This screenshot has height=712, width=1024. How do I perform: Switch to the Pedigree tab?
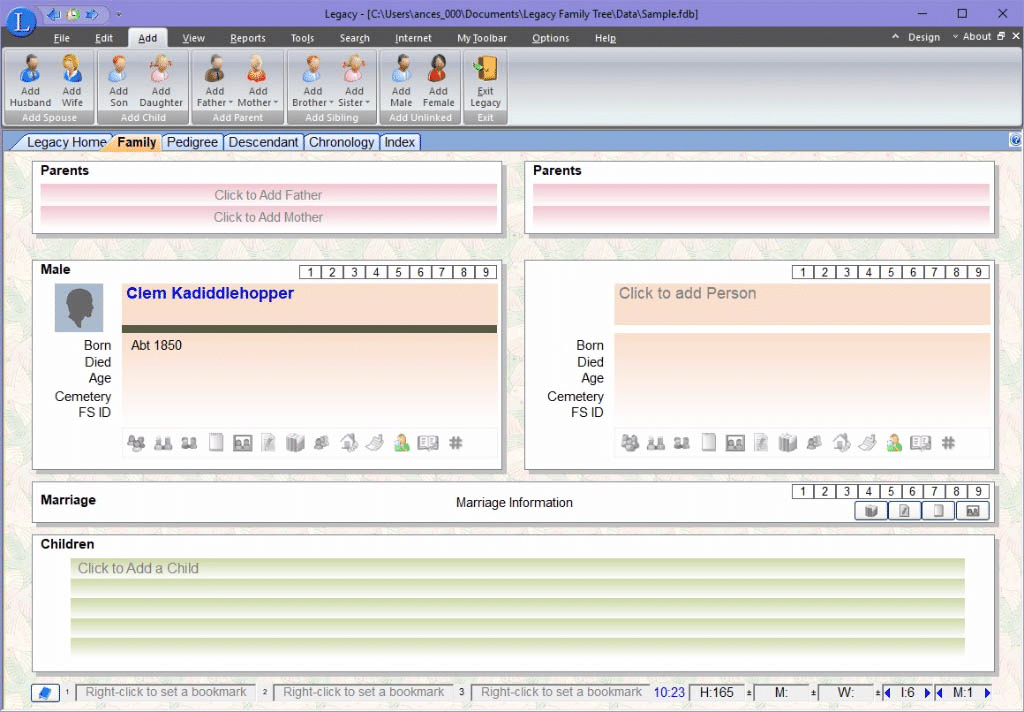192,142
